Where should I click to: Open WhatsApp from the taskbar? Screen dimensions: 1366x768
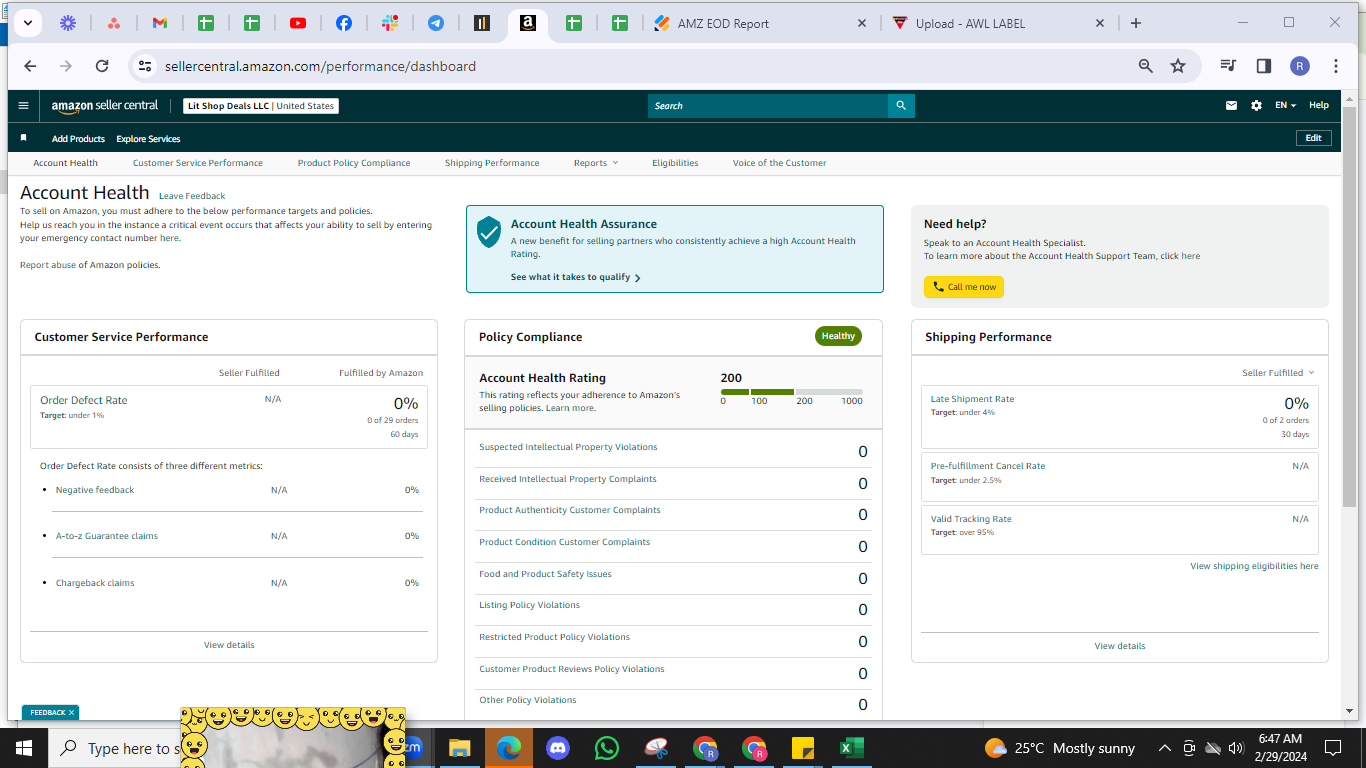(x=607, y=748)
